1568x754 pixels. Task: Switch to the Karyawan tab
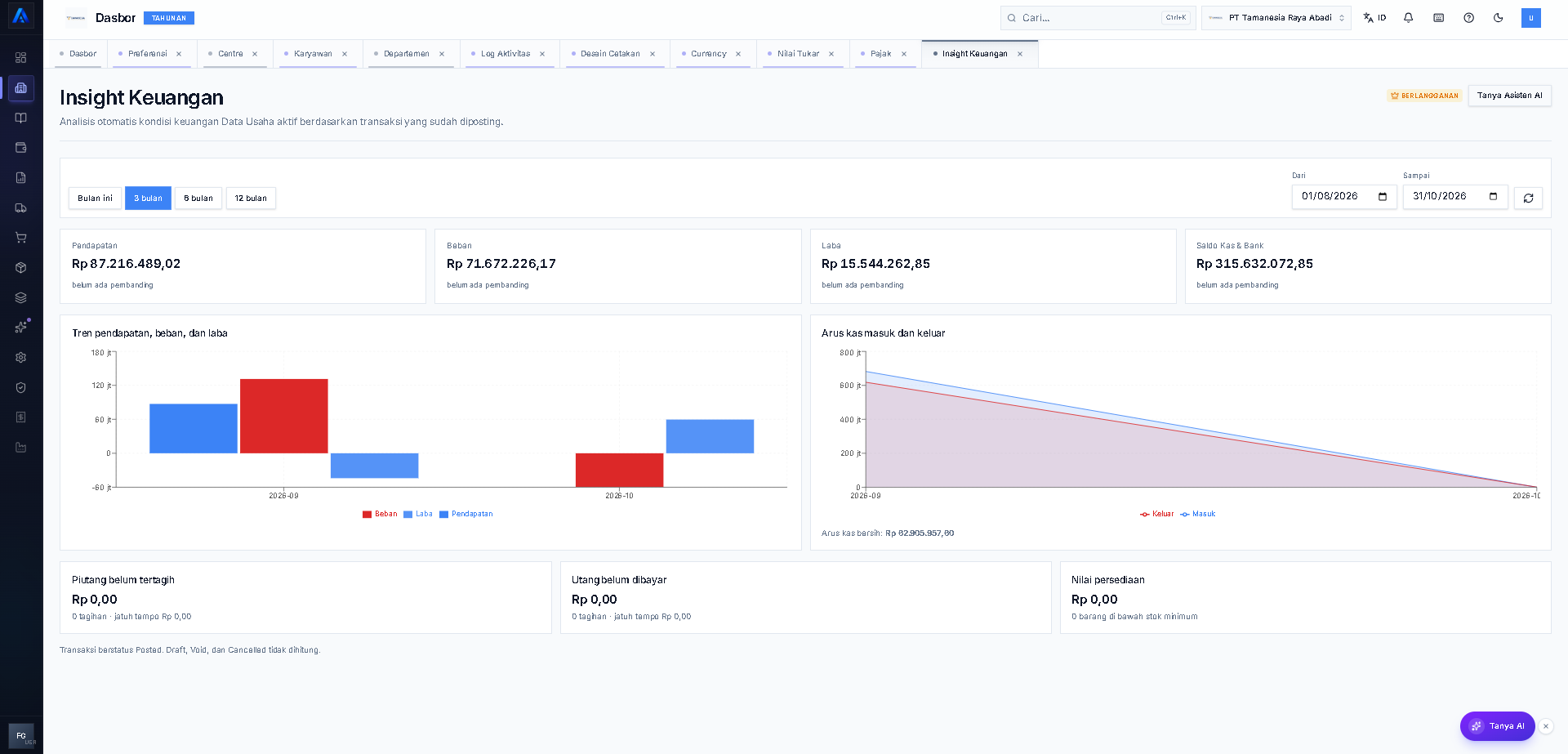[x=313, y=54]
